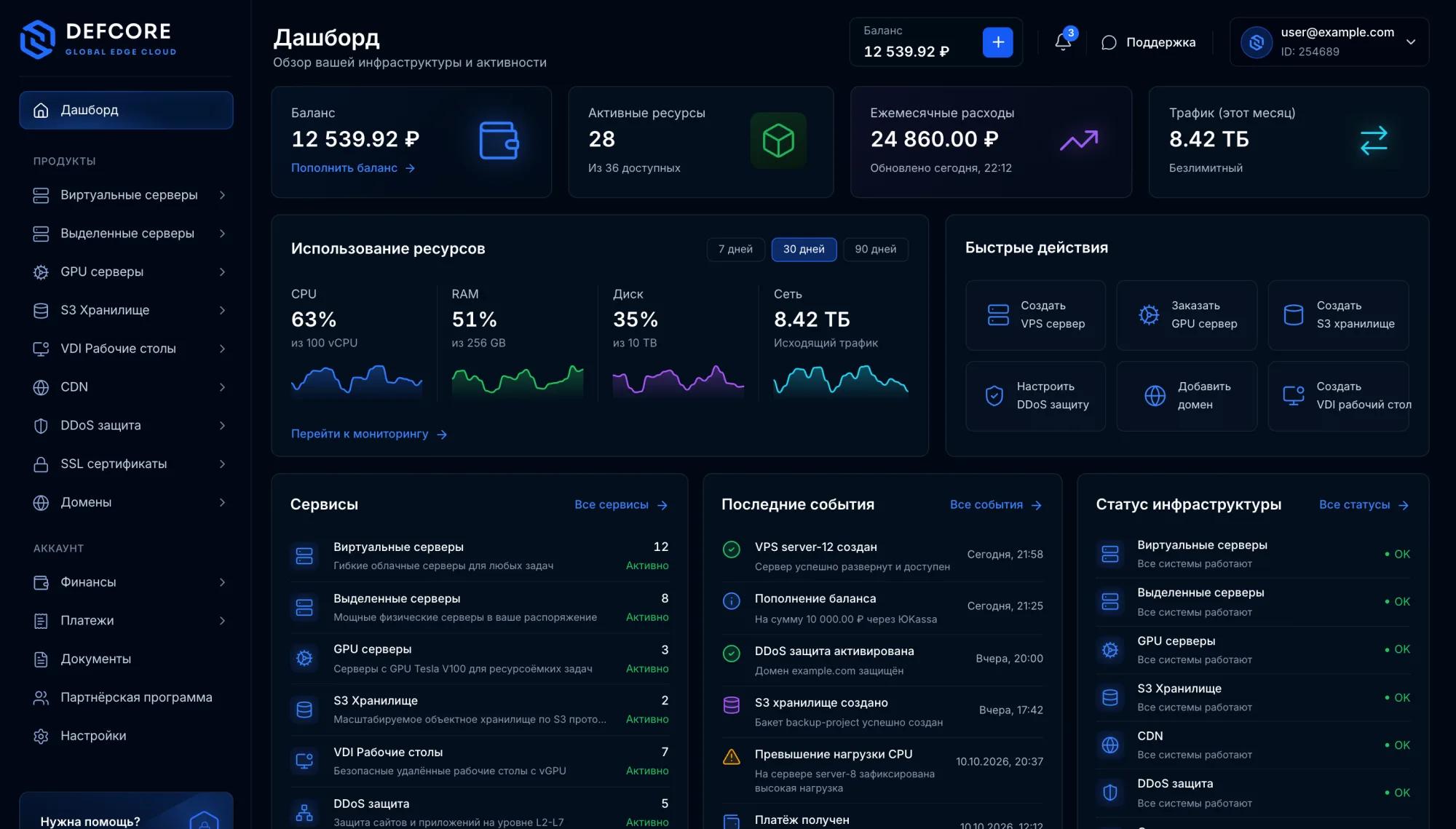Open notifications bell icon
This screenshot has height=829, width=1456.
pyautogui.click(x=1063, y=41)
